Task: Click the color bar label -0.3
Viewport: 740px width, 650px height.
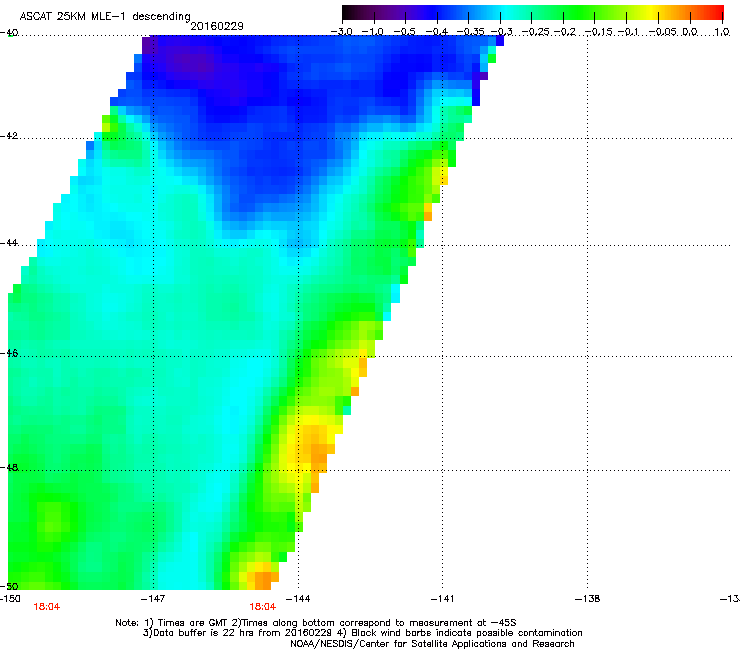Action: [501, 32]
